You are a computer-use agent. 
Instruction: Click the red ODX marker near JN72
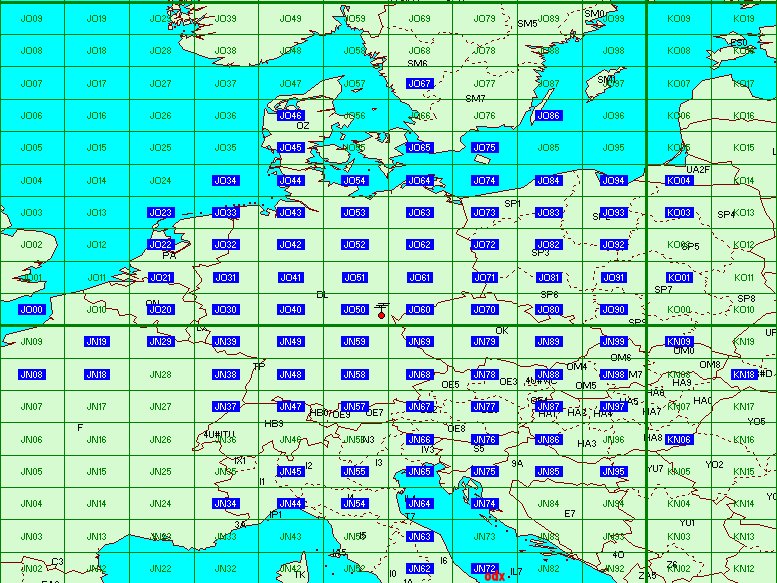[492, 576]
